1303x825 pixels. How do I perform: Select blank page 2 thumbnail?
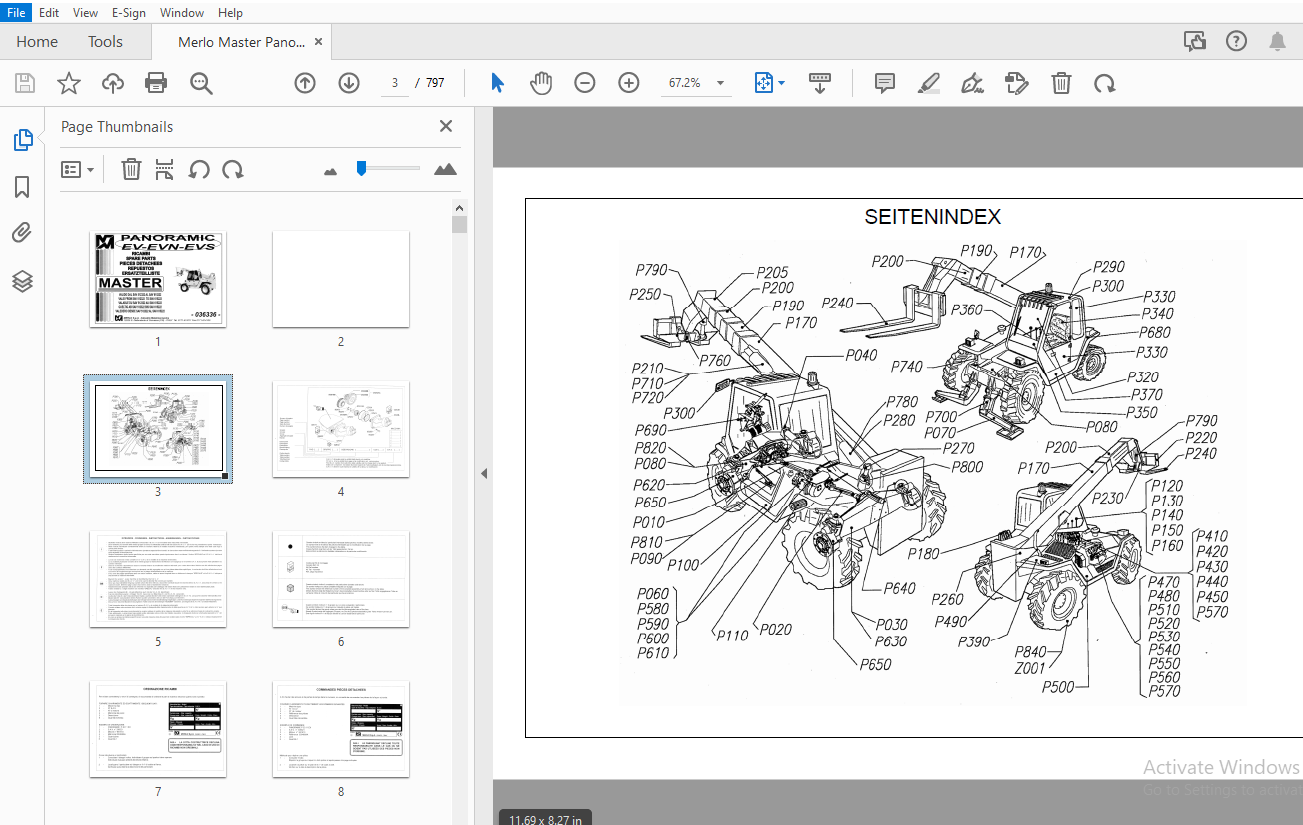click(x=341, y=279)
